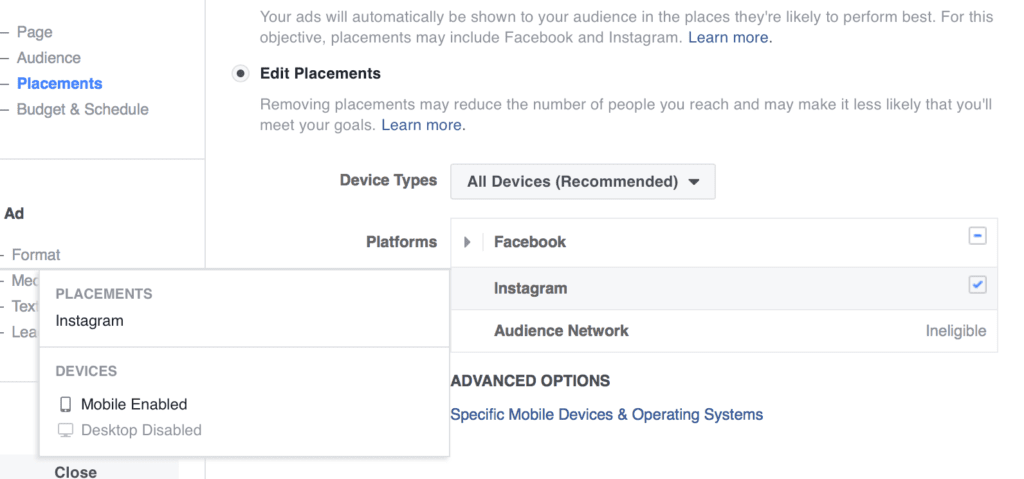Go to Page section in sidebar
This screenshot has height=479, width=1024.
35,32
